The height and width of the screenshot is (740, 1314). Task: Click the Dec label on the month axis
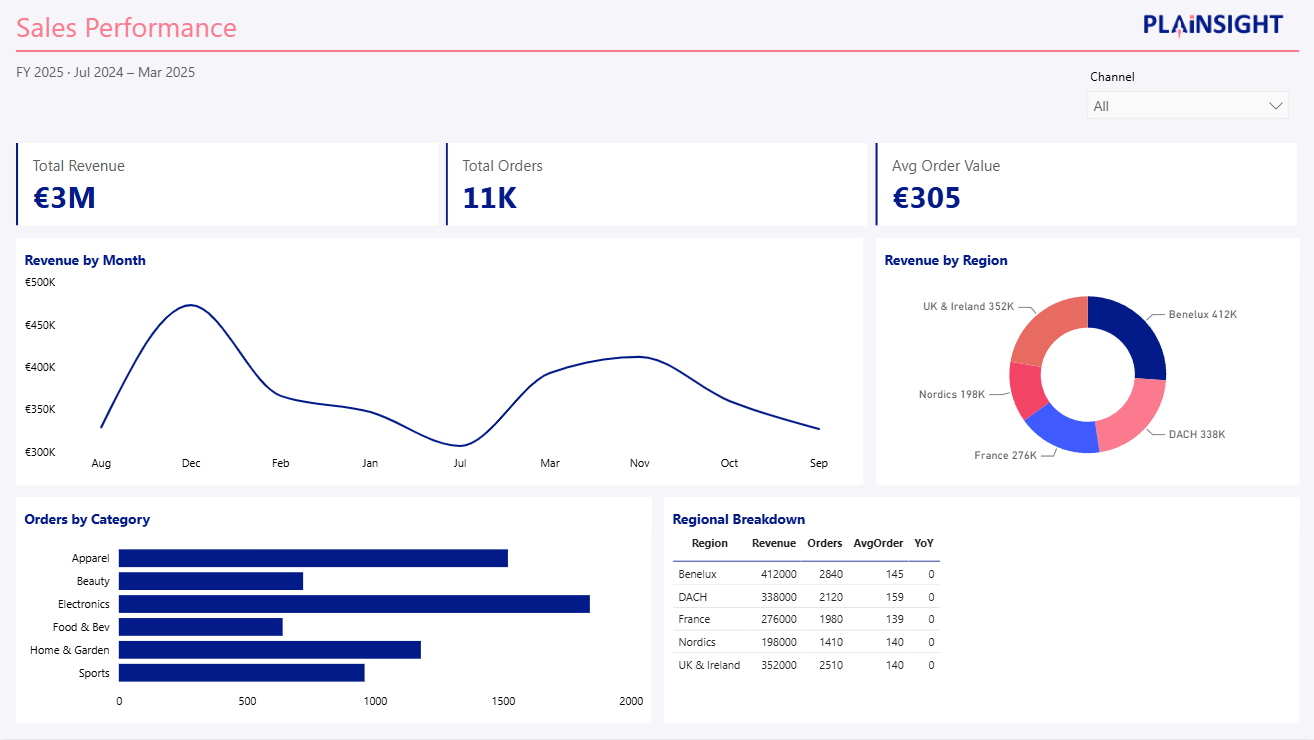[x=191, y=463]
